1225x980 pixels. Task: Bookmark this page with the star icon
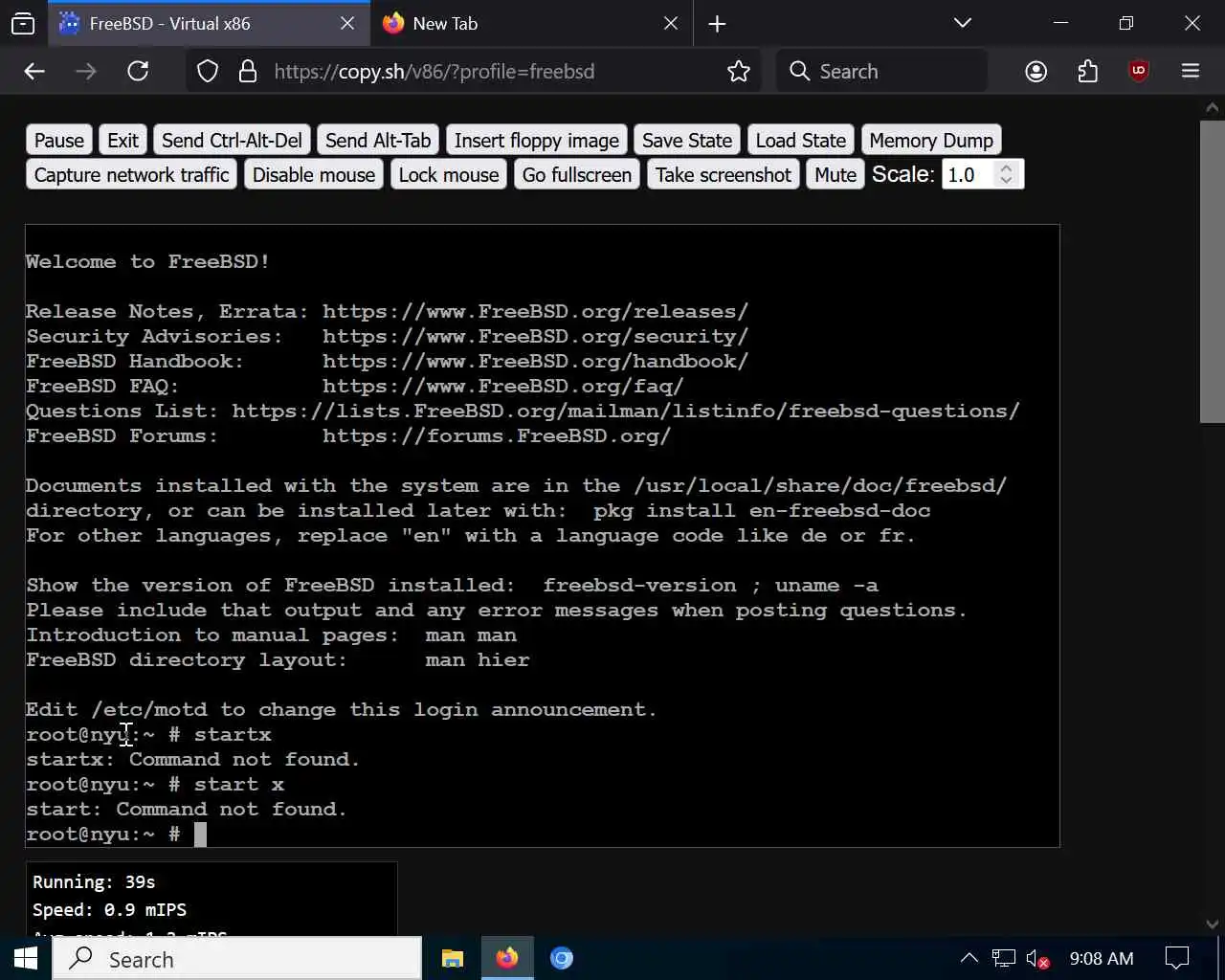(x=738, y=72)
